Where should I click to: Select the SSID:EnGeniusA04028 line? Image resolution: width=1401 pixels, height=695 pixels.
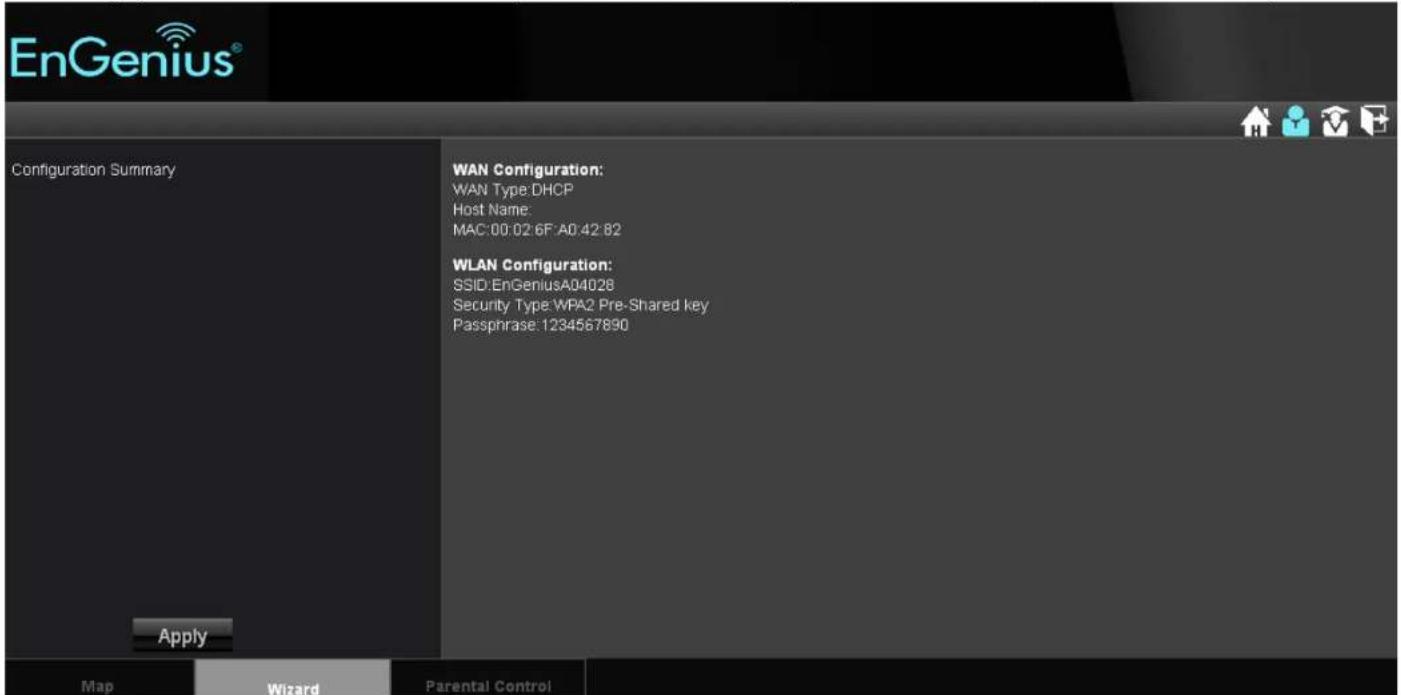click(x=533, y=285)
